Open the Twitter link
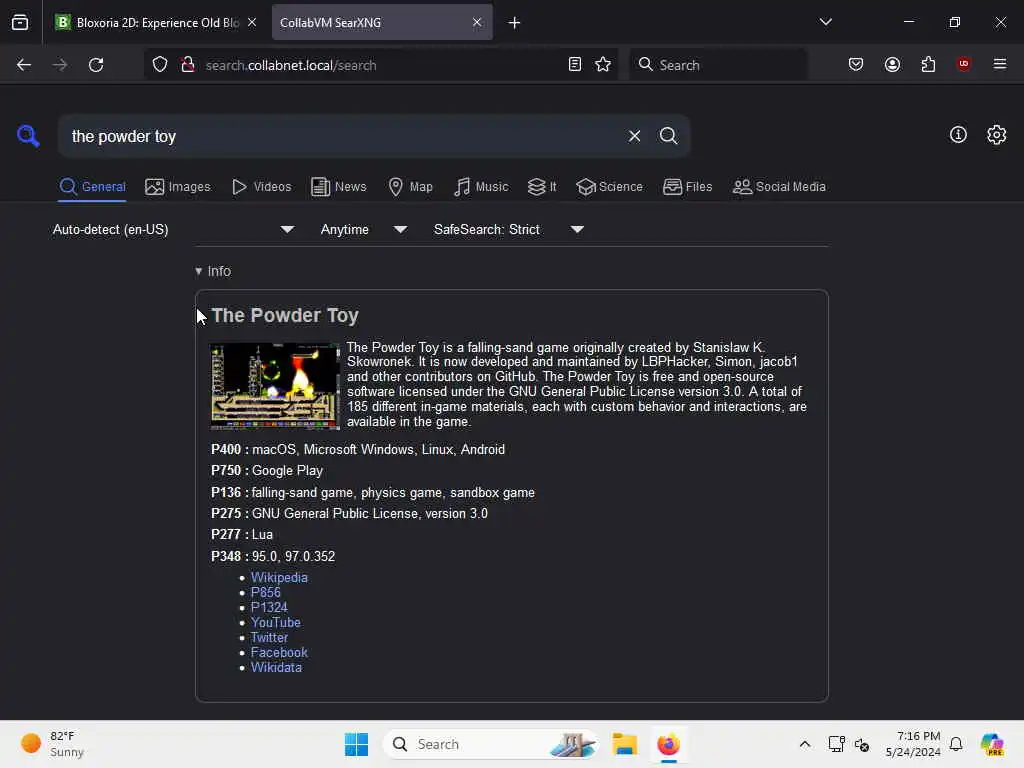The width and height of the screenshot is (1024, 768). pyautogui.click(x=269, y=637)
